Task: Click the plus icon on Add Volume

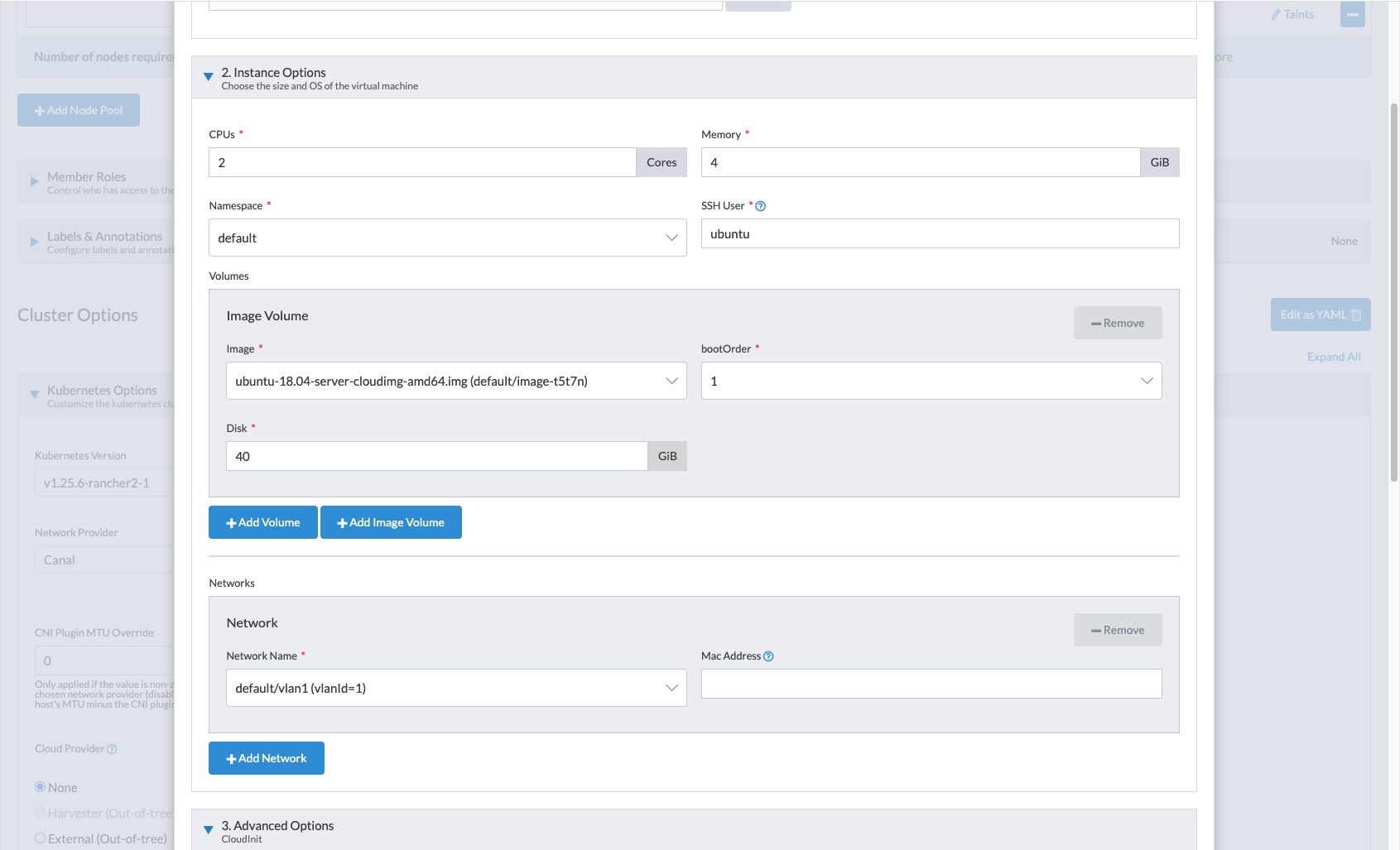Action: coord(232,522)
